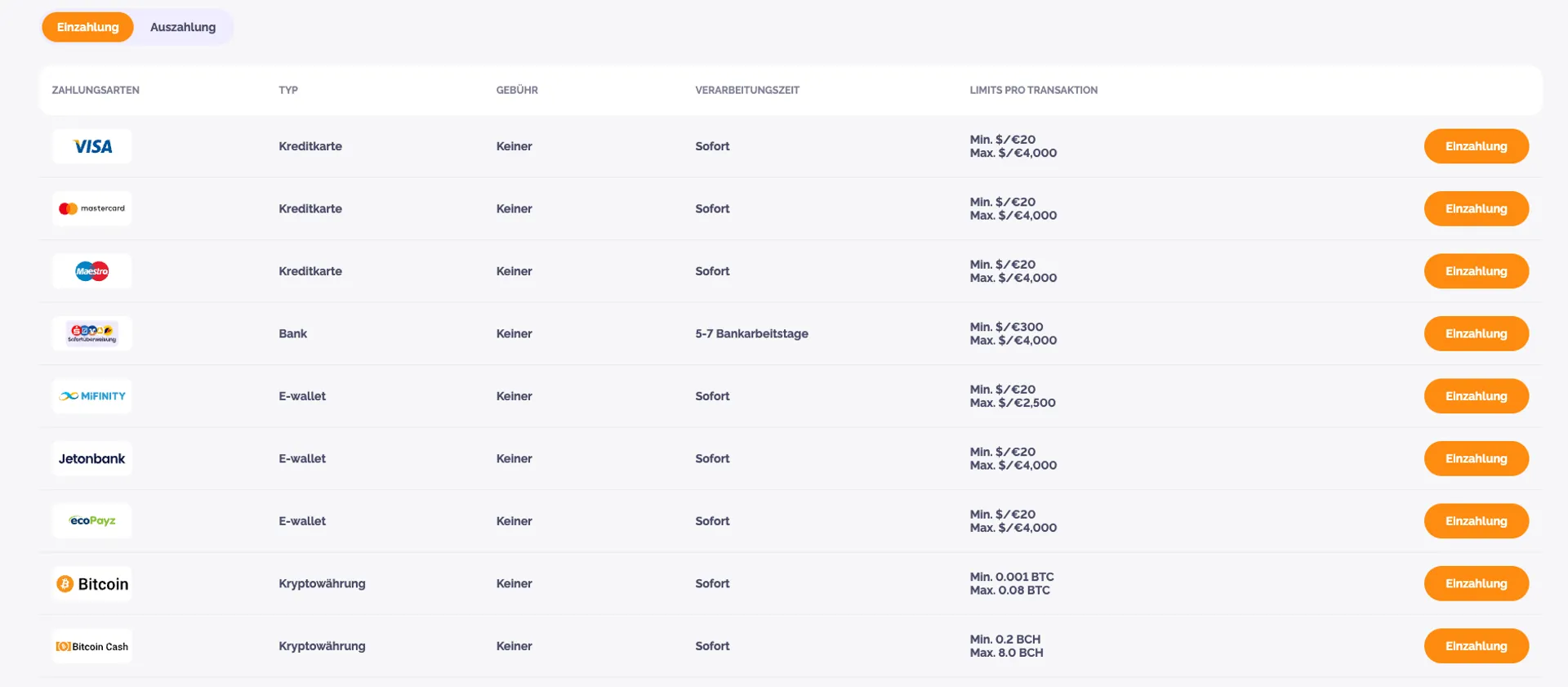Click Einzahlung button in the VISA row
This screenshot has width=1568, height=687.
[x=1476, y=146]
